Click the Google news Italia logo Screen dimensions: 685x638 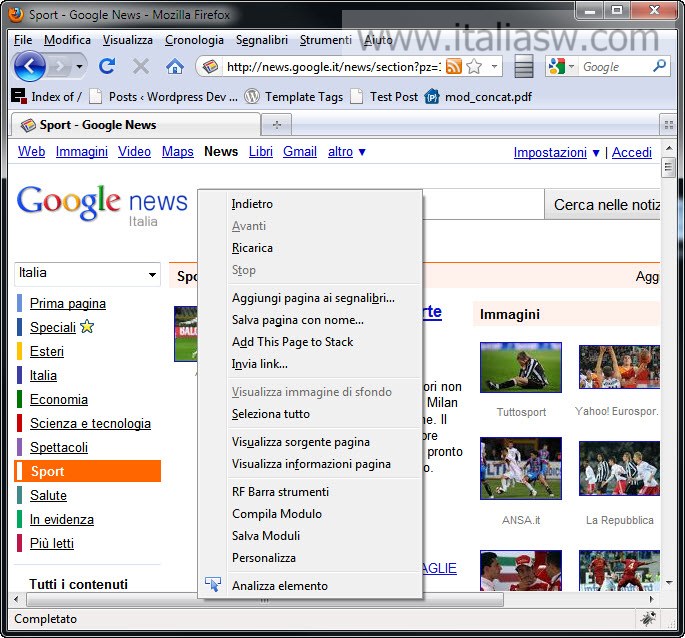click(x=102, y=205)
